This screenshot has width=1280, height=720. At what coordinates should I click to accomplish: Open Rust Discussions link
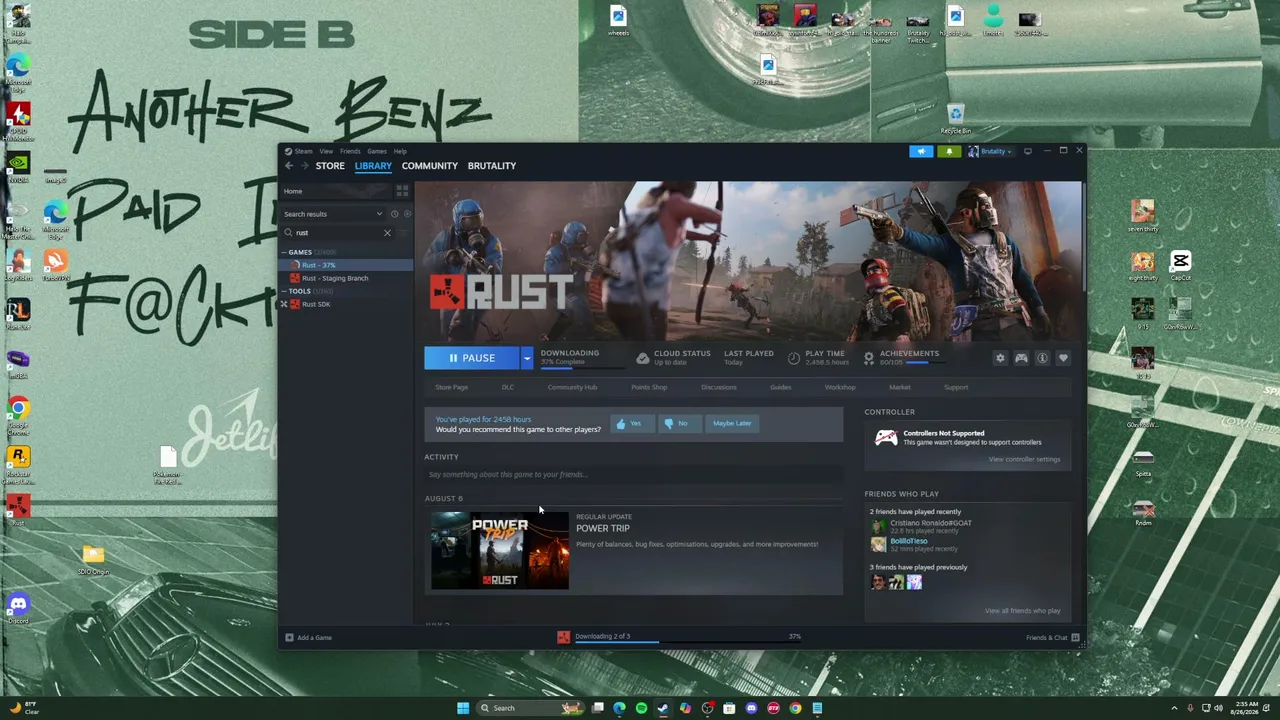(x=719, y=387)
